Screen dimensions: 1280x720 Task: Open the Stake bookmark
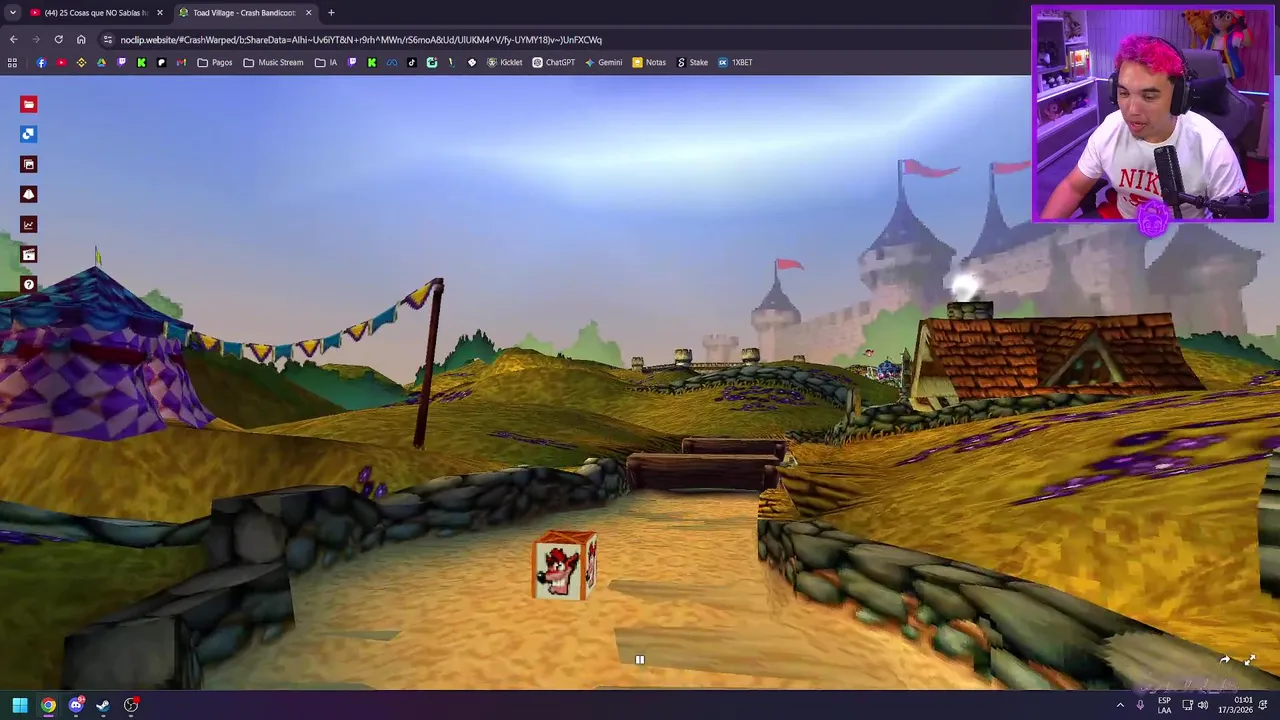point(692,62)
